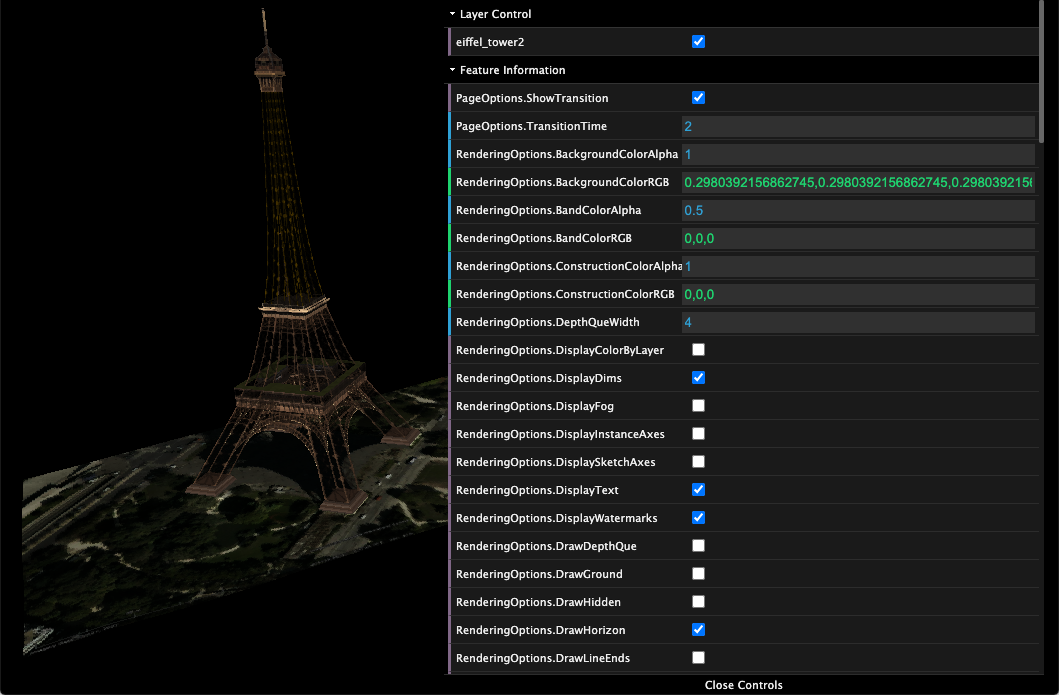Screen dimensions: 1059x695
Task: Edit the DepthQueWidth value field
Action: pyautogui.click(x=858, y=323)
